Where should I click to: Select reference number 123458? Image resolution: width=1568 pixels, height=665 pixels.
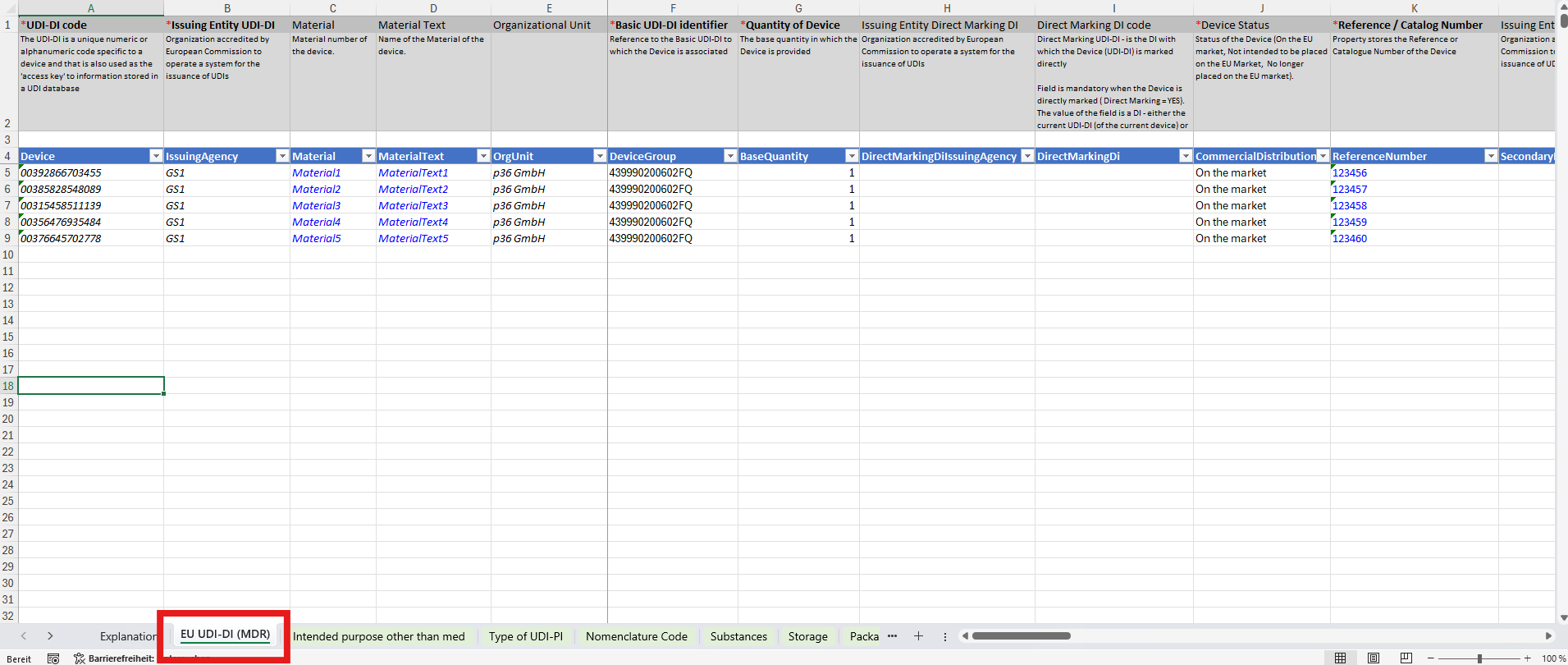[1414, 205]
